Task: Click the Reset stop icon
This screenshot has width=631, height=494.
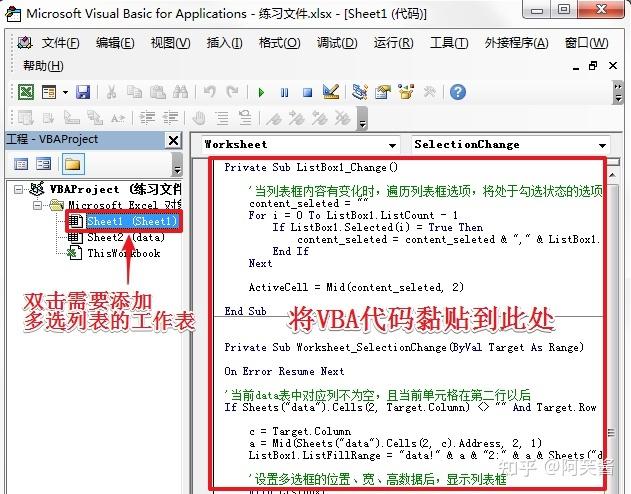Action: coord(307,93)
